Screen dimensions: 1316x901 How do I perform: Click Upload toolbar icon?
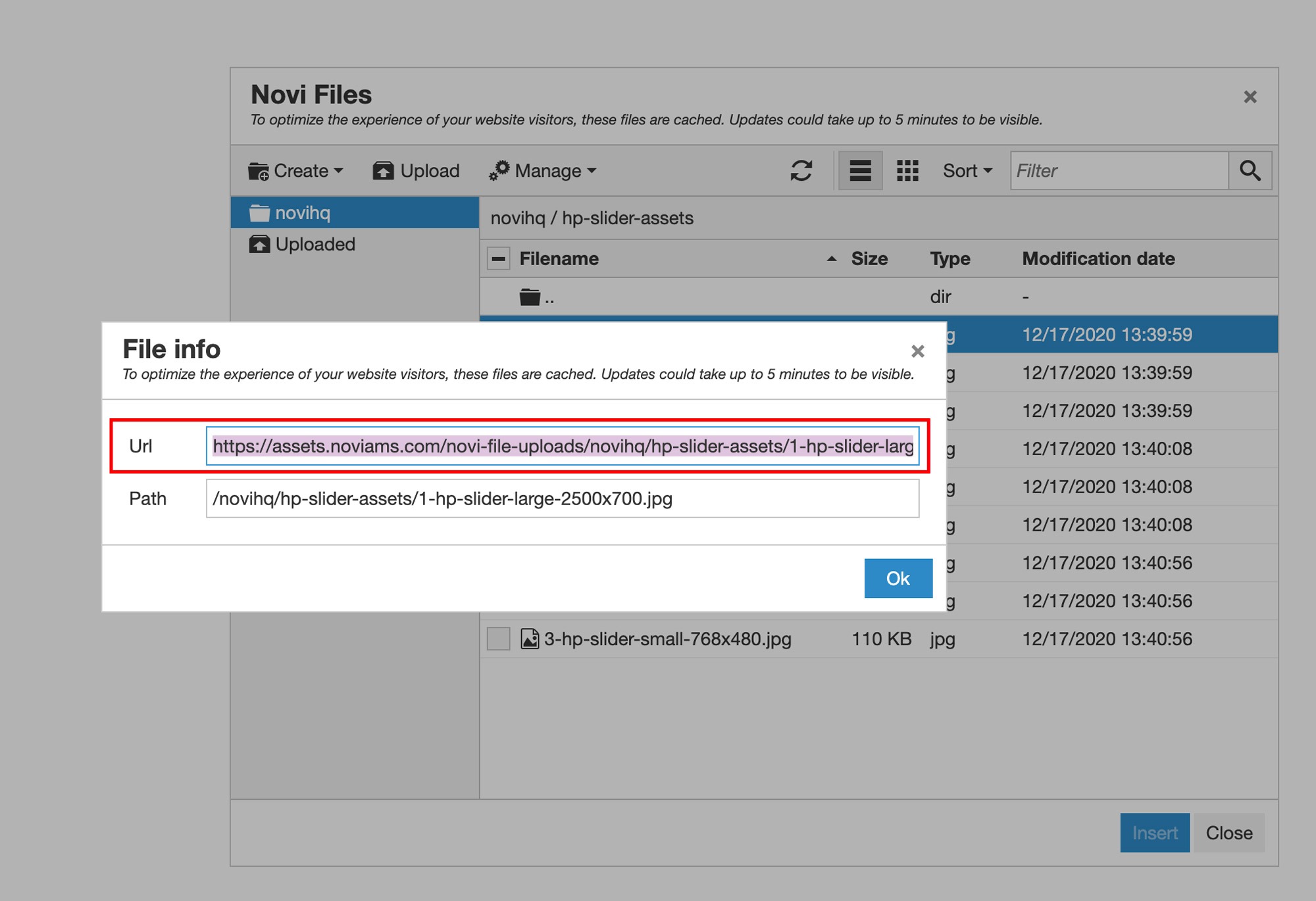tap(383, 171)
